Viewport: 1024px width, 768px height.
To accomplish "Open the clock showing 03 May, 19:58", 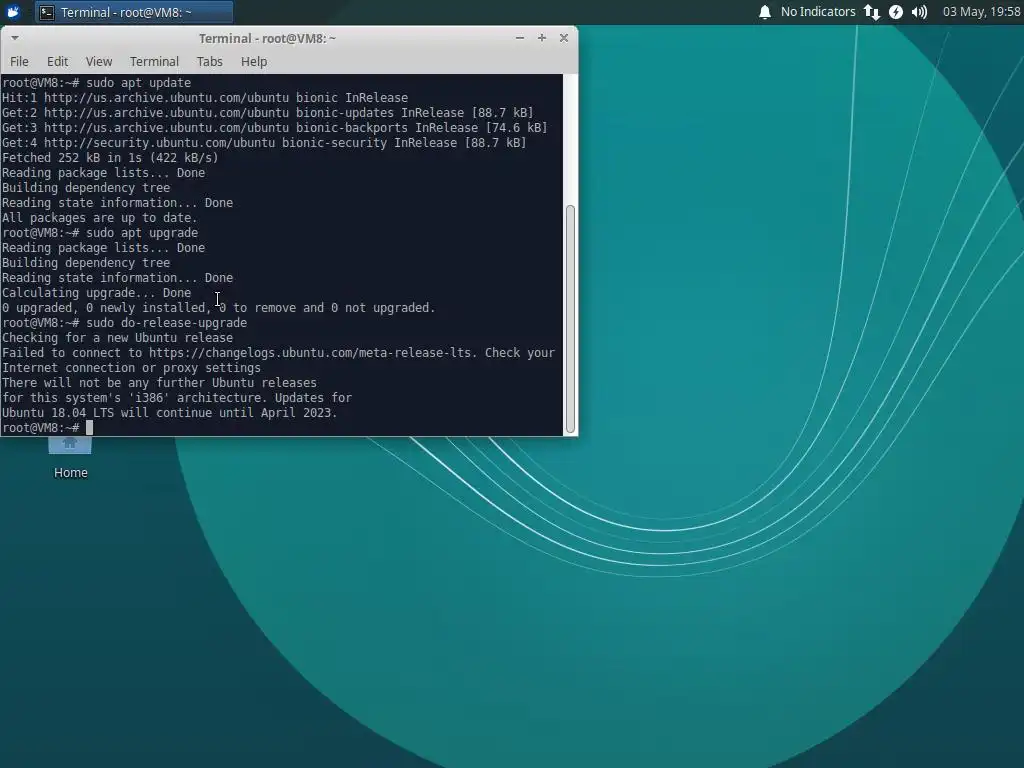I will coord(981,12).
